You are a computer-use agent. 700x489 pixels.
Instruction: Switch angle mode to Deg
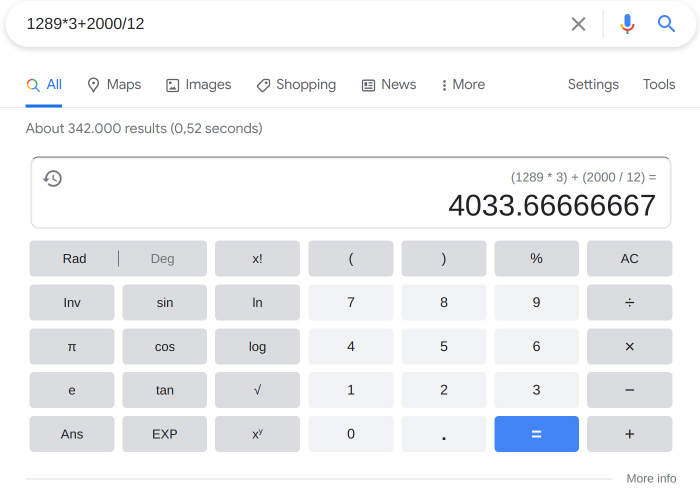tap(162, 259)
